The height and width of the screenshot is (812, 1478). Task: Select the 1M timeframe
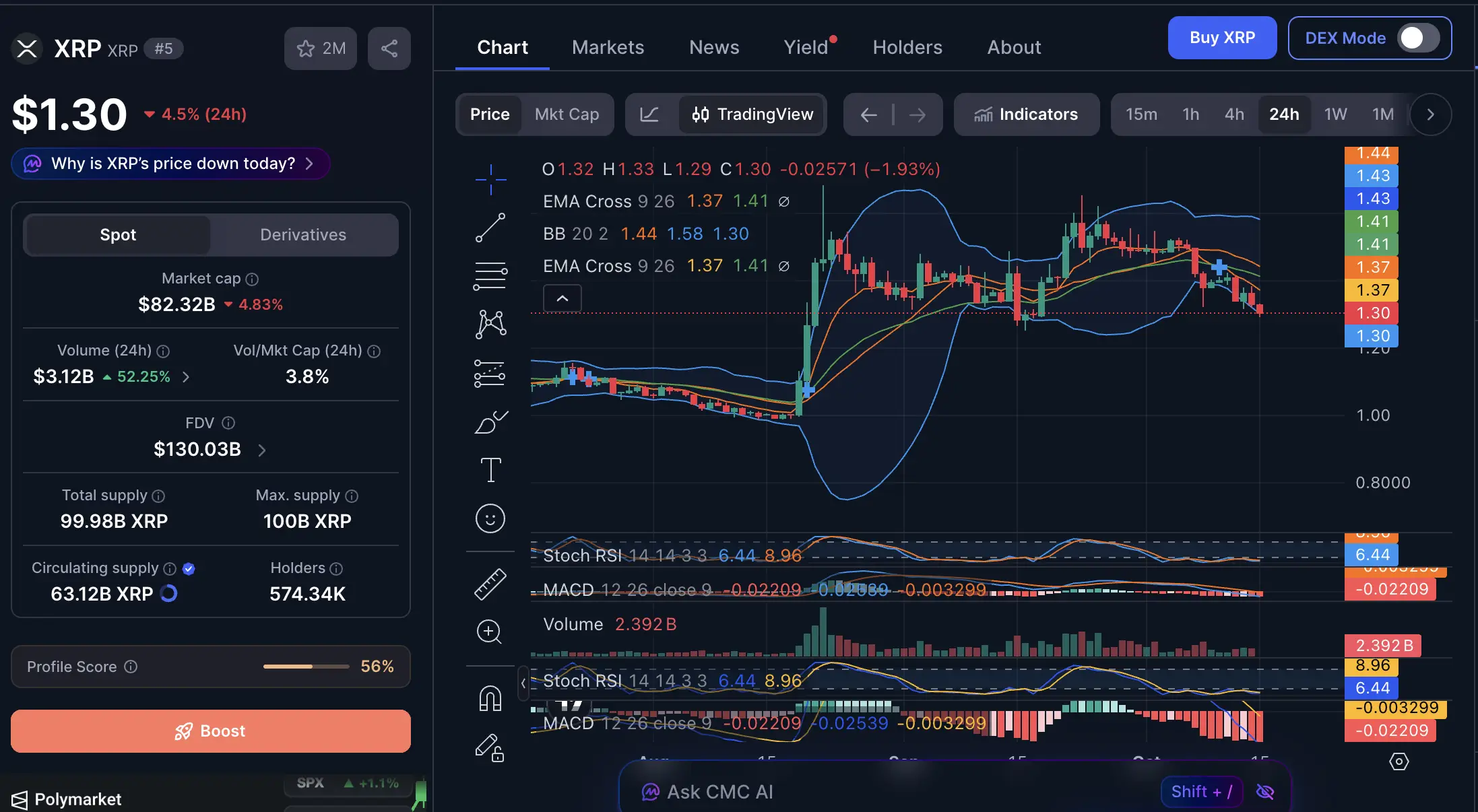point(1383,114)
